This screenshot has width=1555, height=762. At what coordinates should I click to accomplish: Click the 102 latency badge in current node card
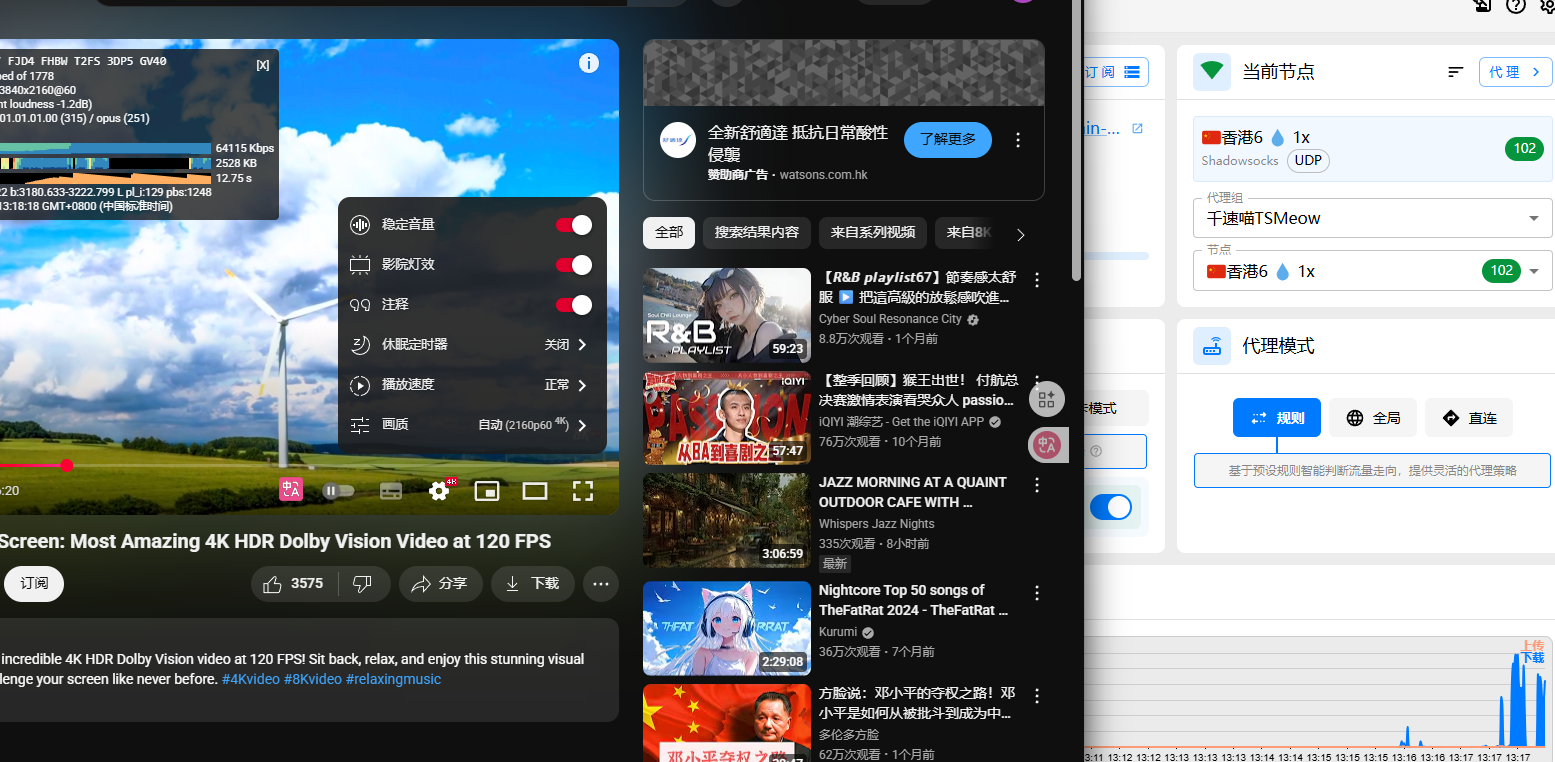[1524, 149]
